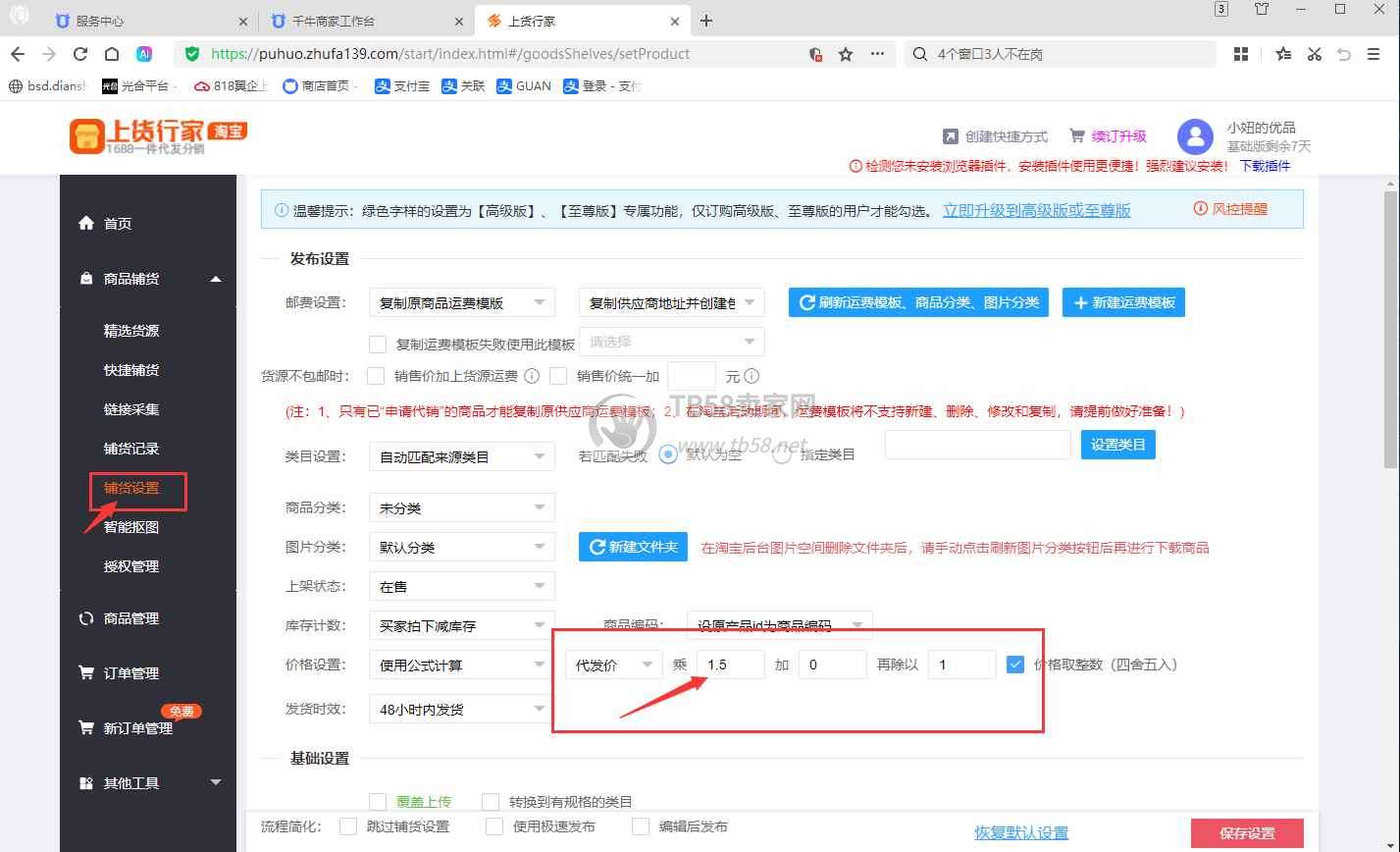The image size is (1400, 852).
Task: Uncheck 价格取整数 checkbox
Action: 1015,665
